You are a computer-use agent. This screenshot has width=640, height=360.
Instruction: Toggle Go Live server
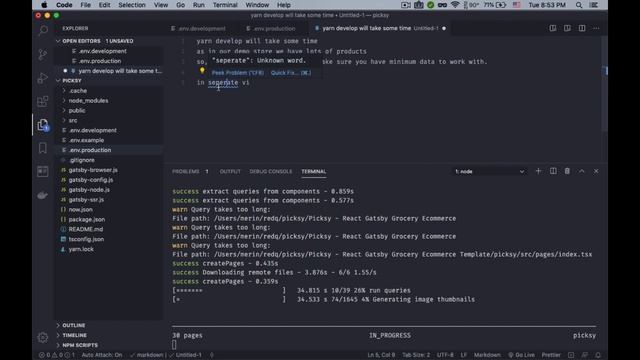tap(521, 355)
